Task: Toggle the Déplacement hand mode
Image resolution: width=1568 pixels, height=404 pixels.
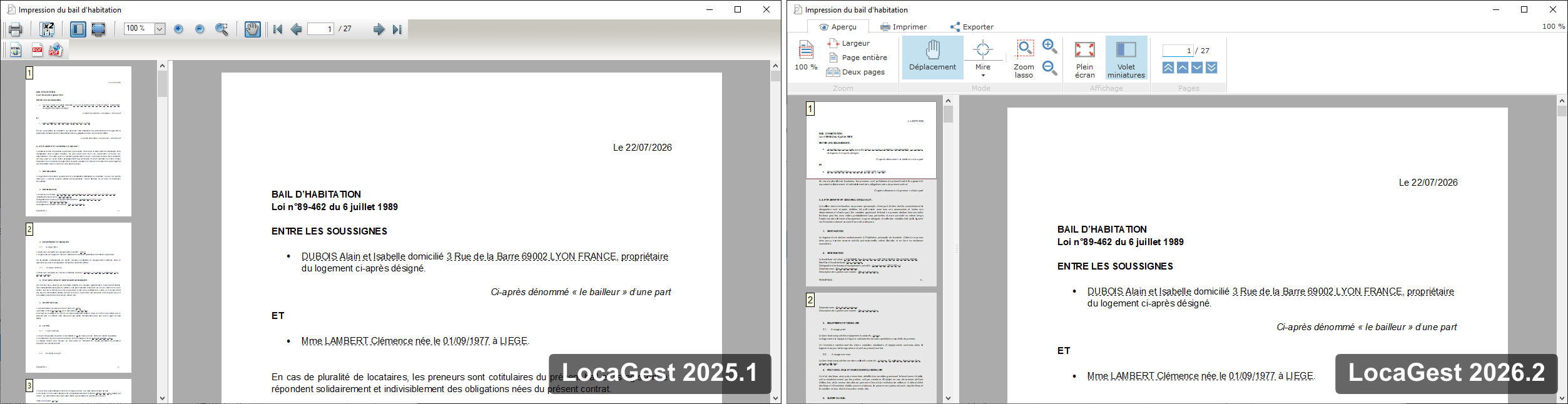Action: pos(932,56)
